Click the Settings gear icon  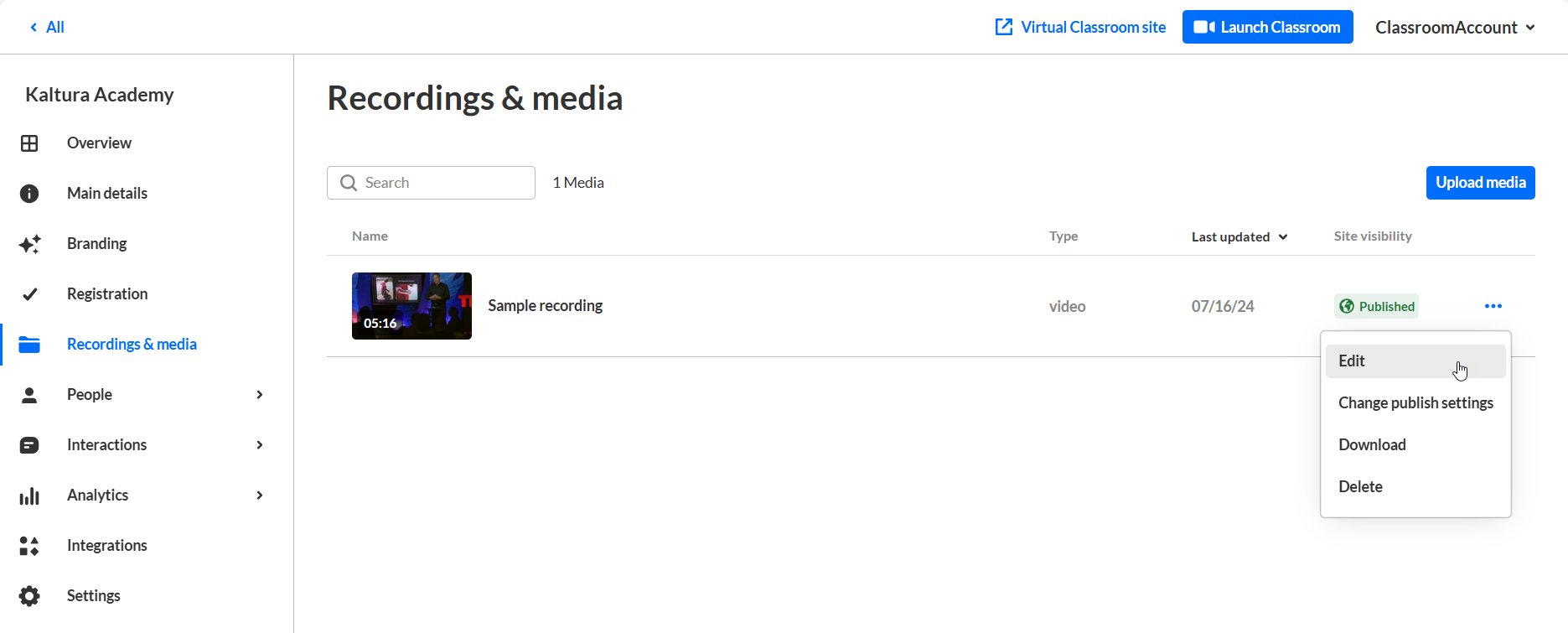point(29,596)
